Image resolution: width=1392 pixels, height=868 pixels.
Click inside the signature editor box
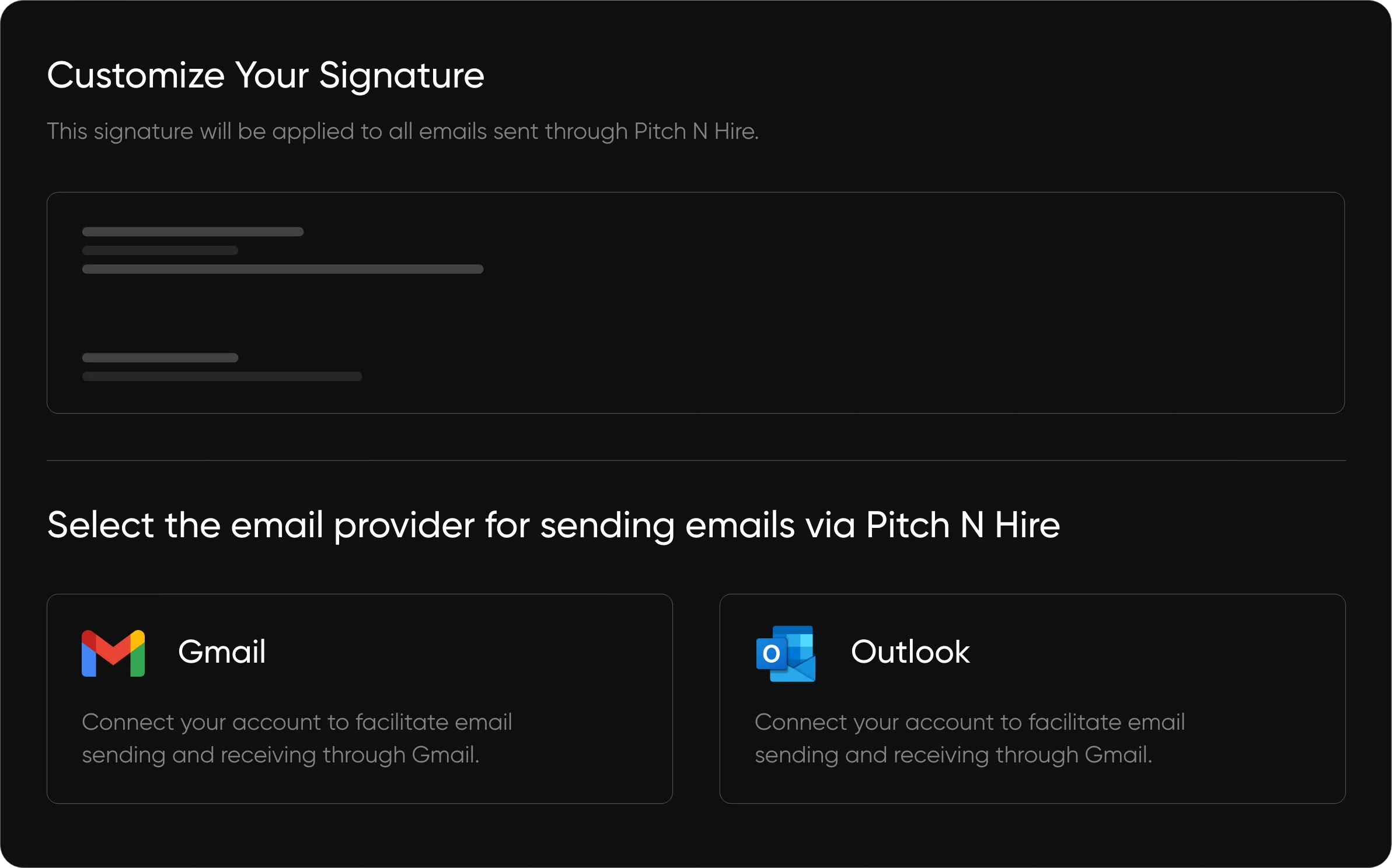coord(696,302)
